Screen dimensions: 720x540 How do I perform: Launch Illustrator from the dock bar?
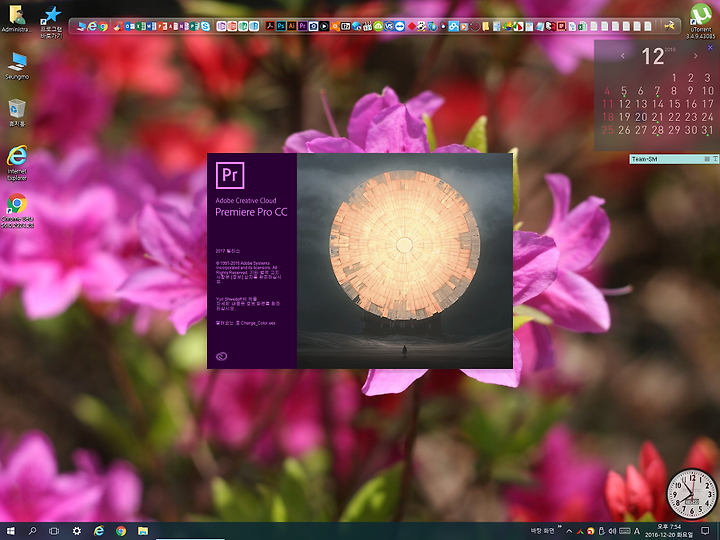pyautogui.click(x=292, y=26)
